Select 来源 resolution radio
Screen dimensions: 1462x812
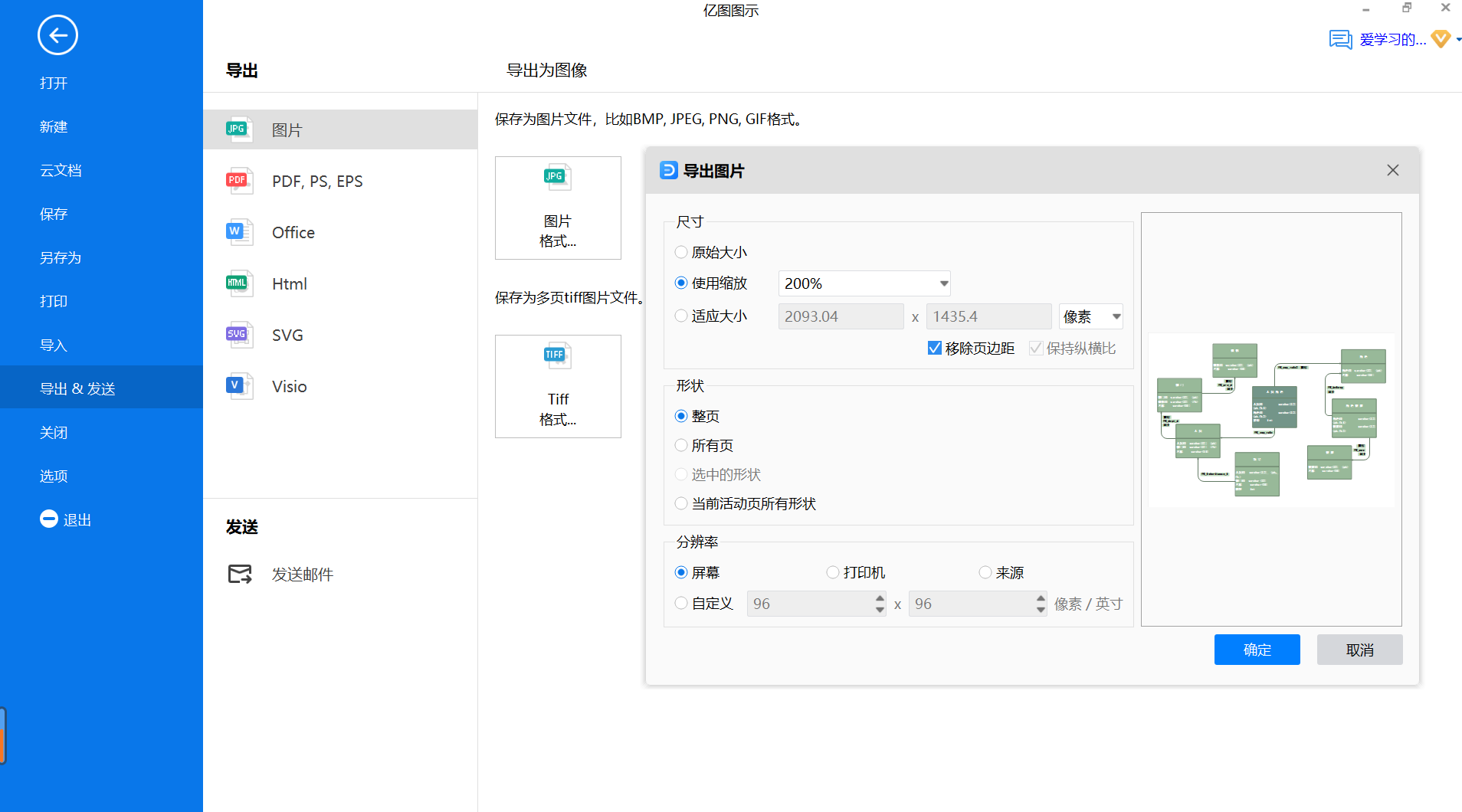pos(985,572)
